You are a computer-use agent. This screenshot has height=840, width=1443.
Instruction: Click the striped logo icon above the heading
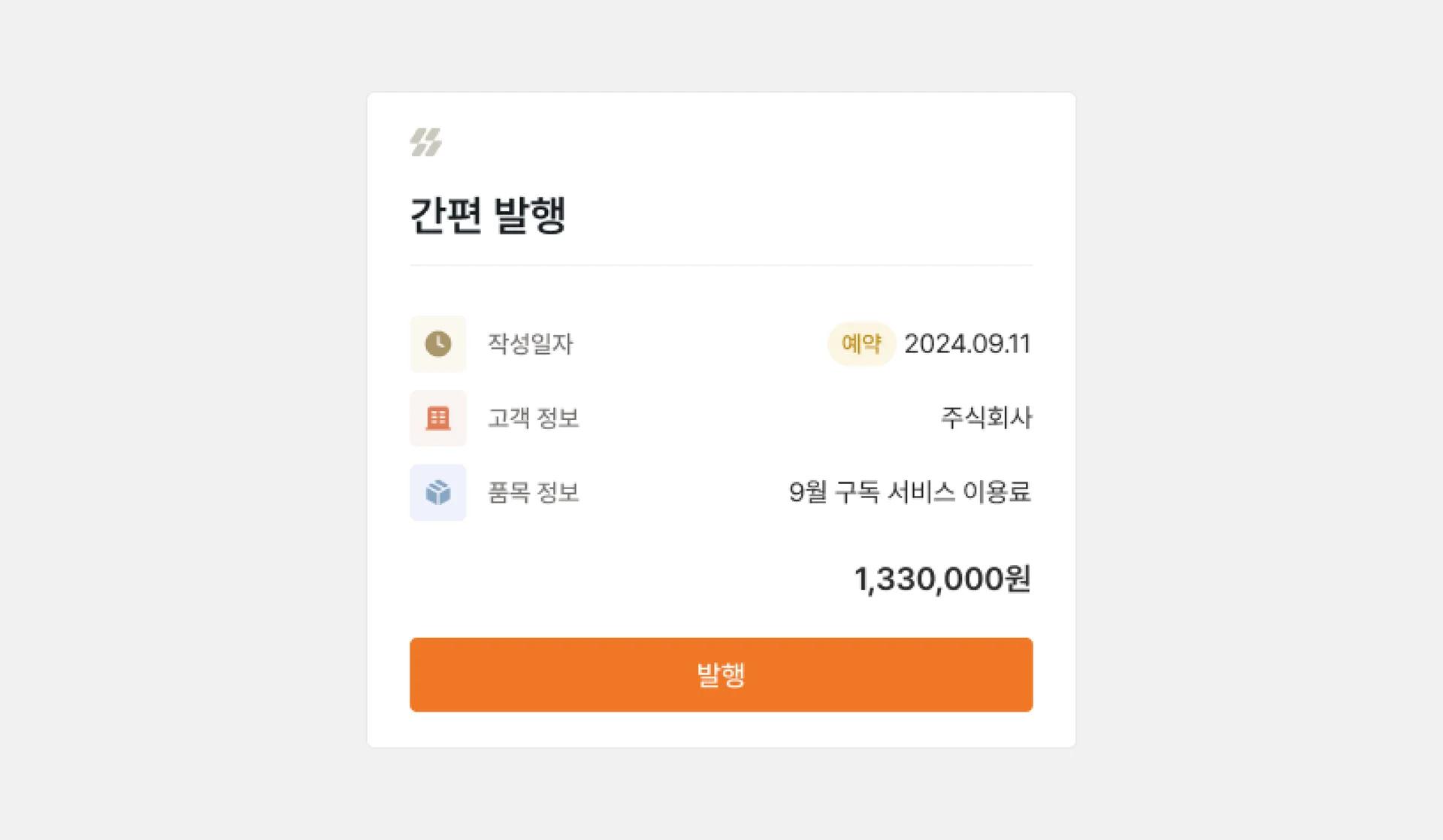tap(426, 142)
